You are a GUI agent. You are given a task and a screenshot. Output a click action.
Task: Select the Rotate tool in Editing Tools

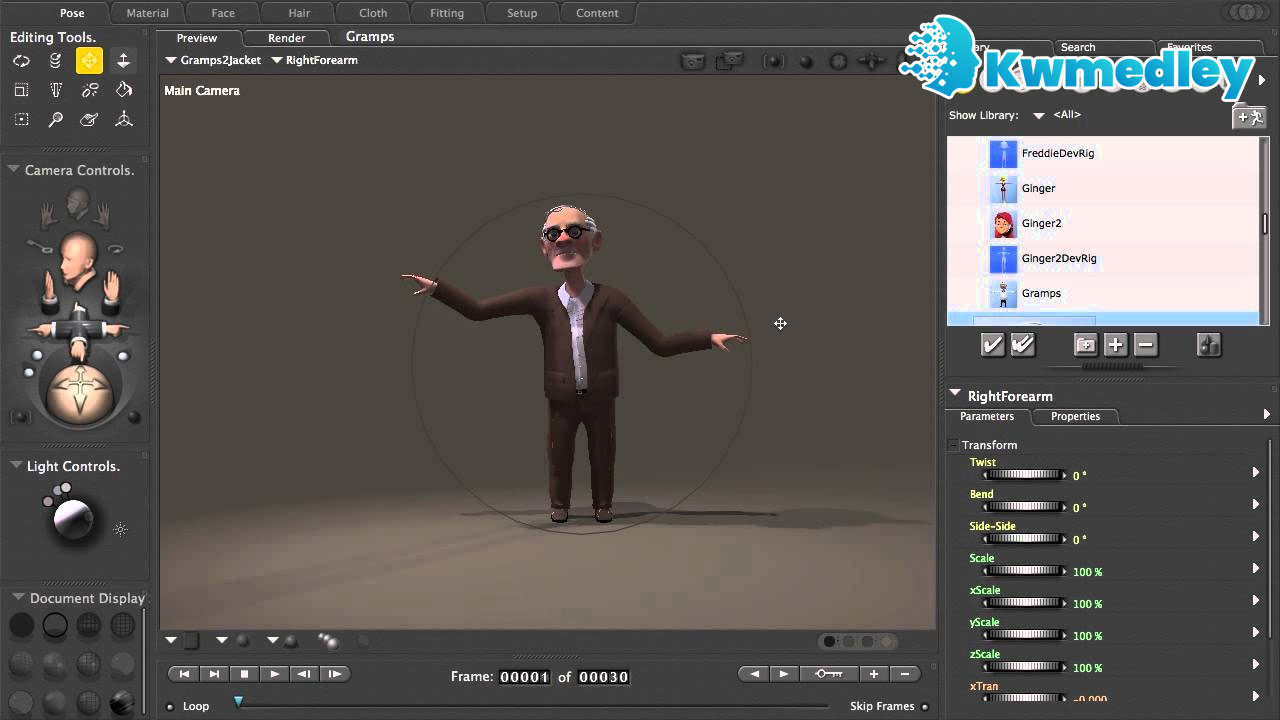click(x=21, y=61)
